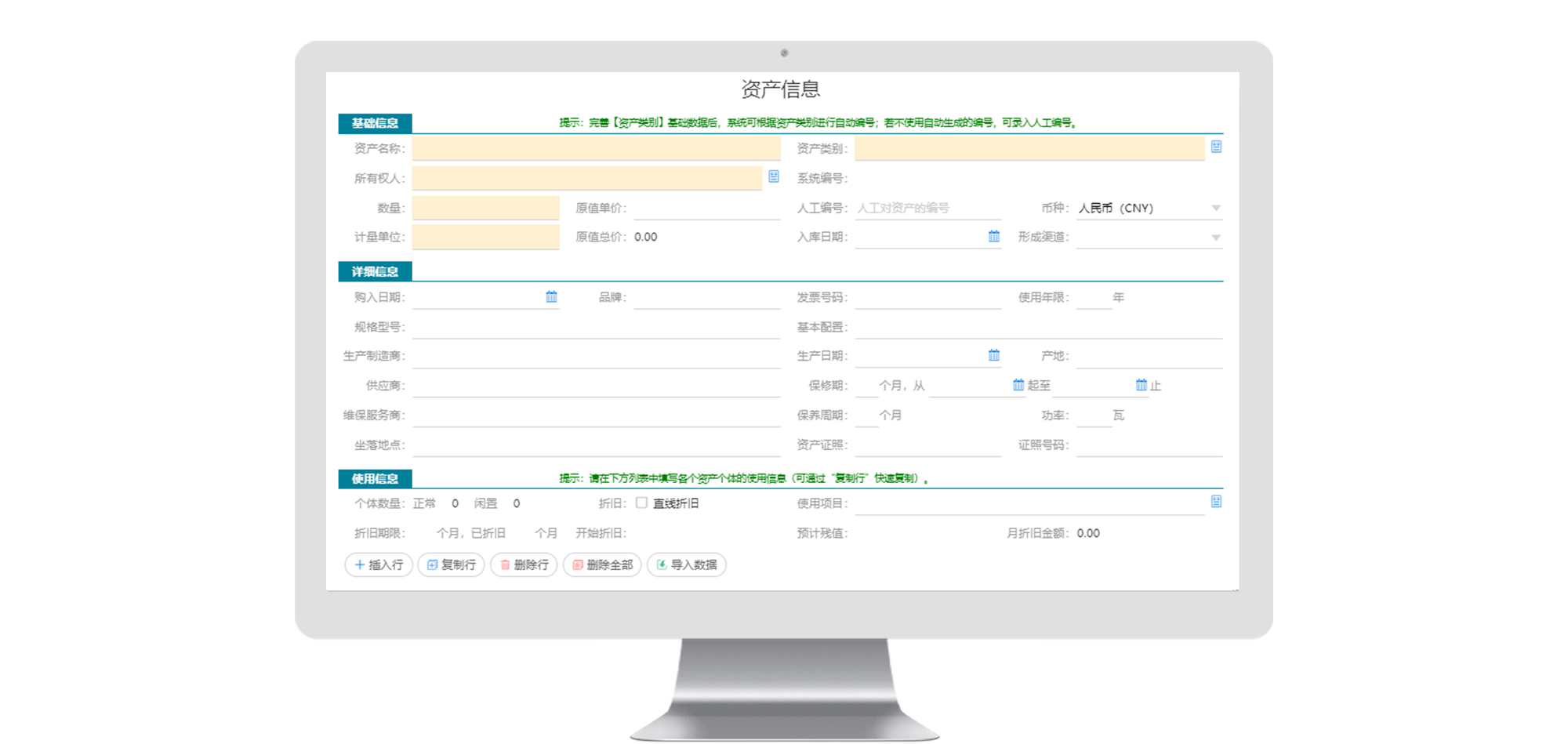Open the 使用项目 lookup list icon
This screenshot has height=744, width=1568.
click(1216, 502)
